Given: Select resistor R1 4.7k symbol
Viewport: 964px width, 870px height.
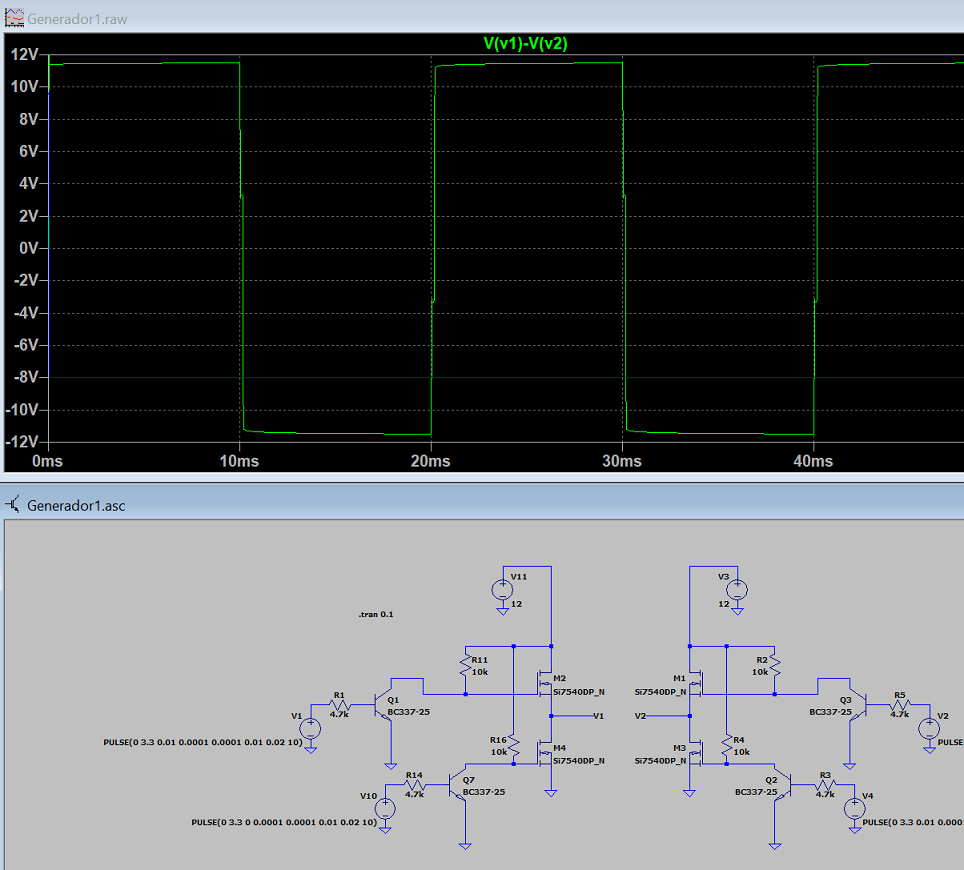Looking at the screenshot, I should [339, 705].
